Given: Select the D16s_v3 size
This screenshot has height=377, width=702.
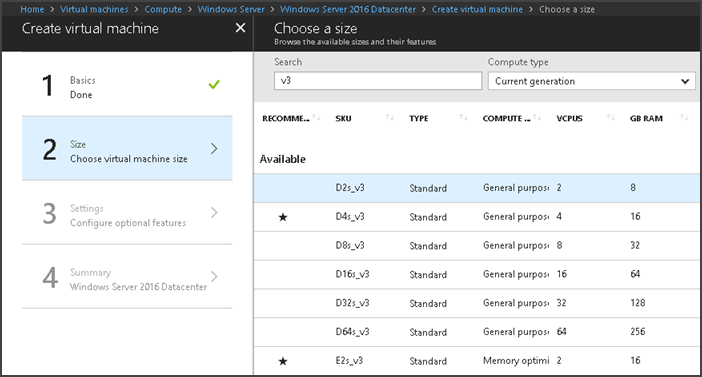Looking at the screenshot, I should point(478,274).
